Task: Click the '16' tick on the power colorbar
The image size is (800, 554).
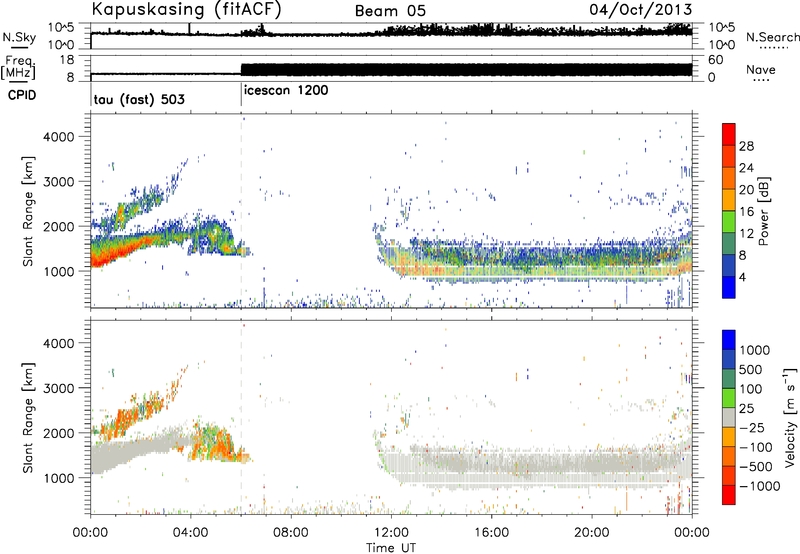Action: coord(746,212)
